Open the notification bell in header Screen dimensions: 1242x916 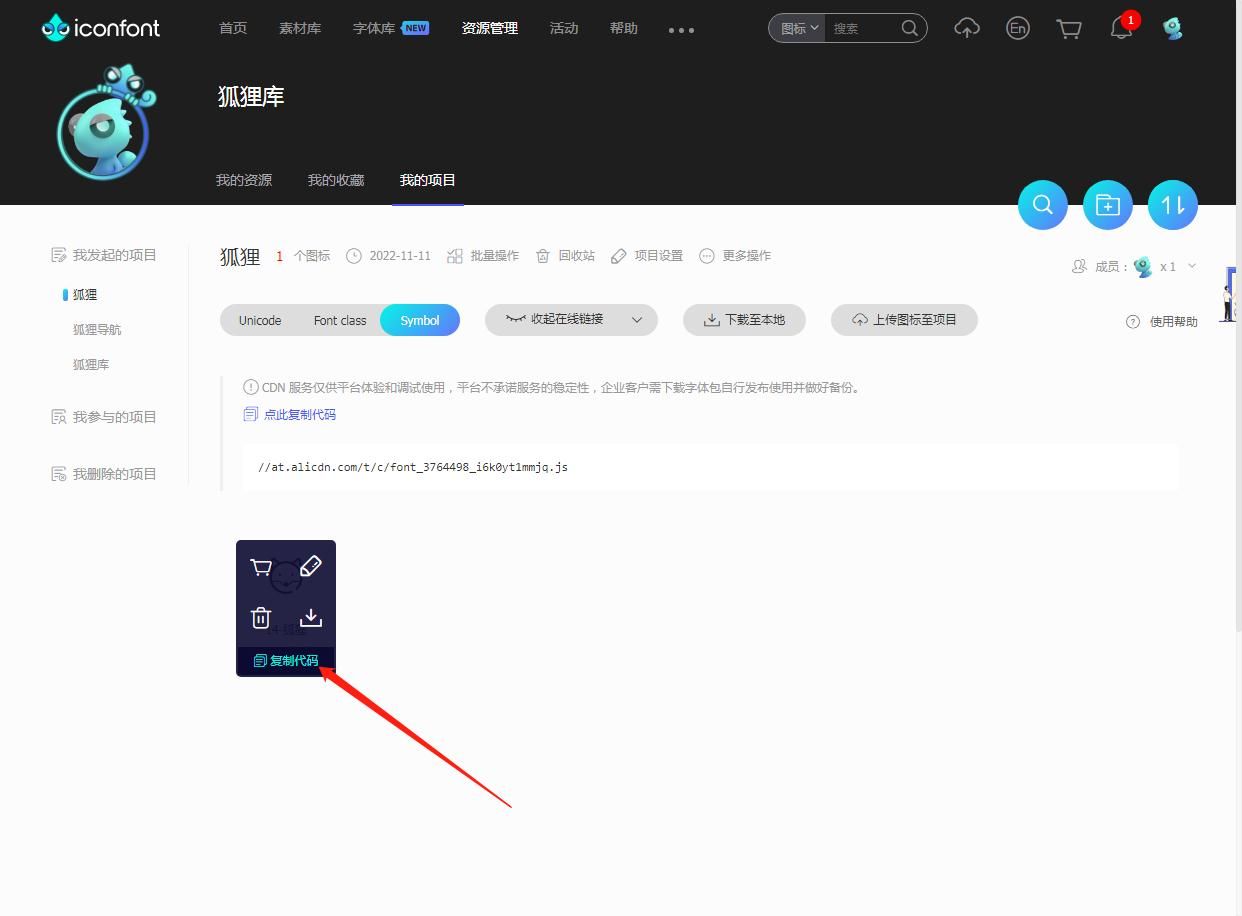[x=1121, y=29]
